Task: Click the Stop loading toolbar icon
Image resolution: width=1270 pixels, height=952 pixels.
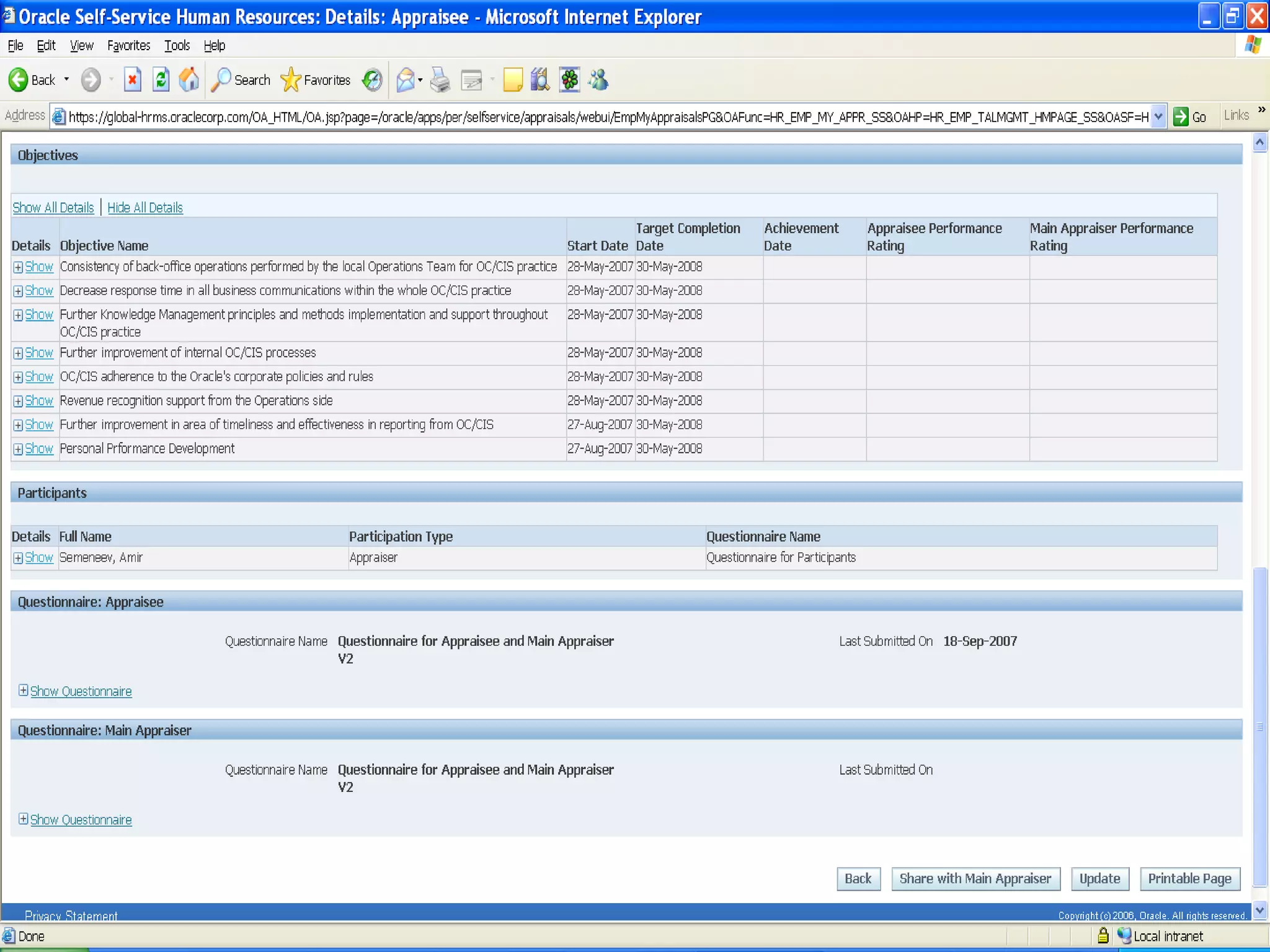Action: point(132,80)
